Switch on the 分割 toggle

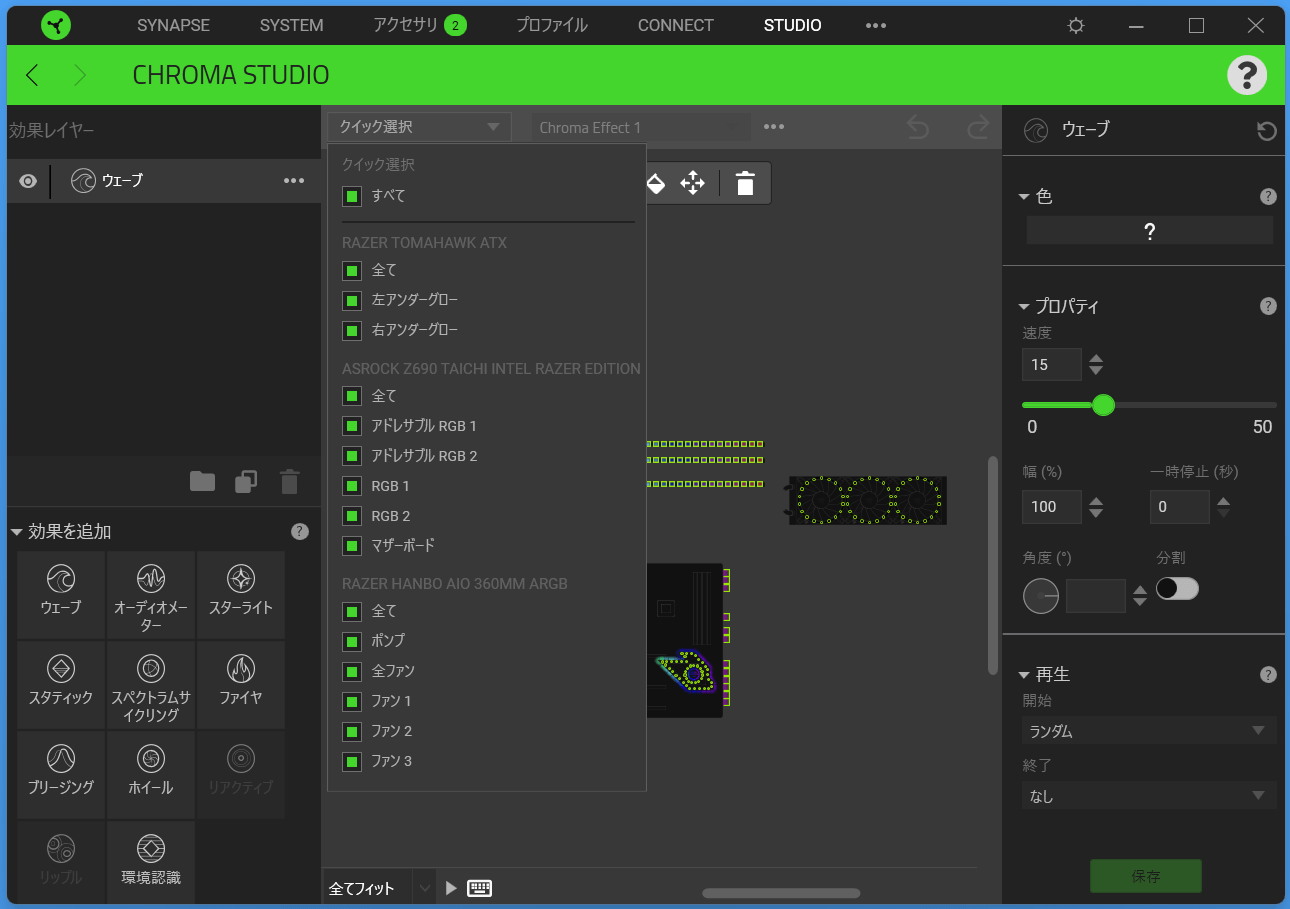coord(1177,589)
